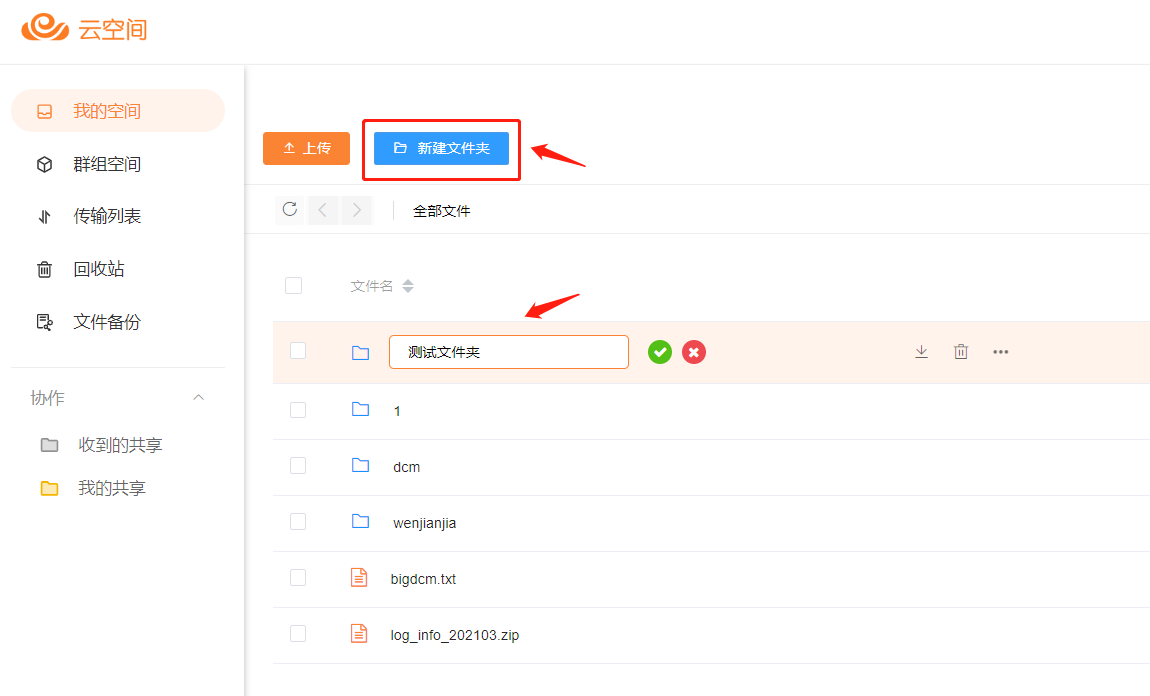Viewport: 1150px width, 696px height.
Task: Open 群组空间 in the sidebar
Action: [x=107, y=164]
